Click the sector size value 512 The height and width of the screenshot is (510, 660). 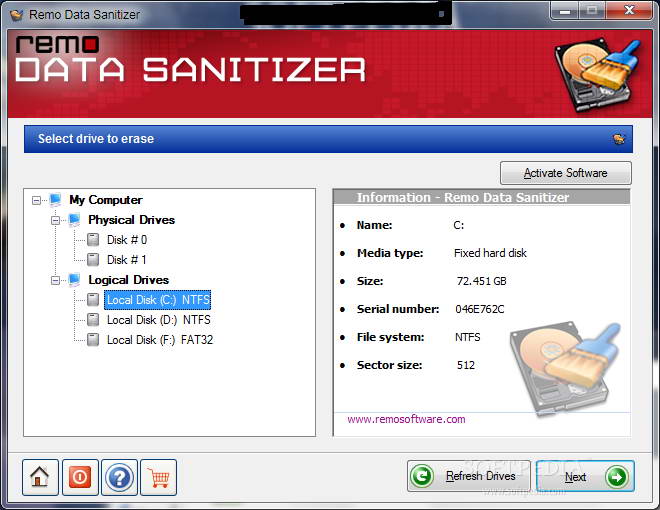[x=466, y=365]
